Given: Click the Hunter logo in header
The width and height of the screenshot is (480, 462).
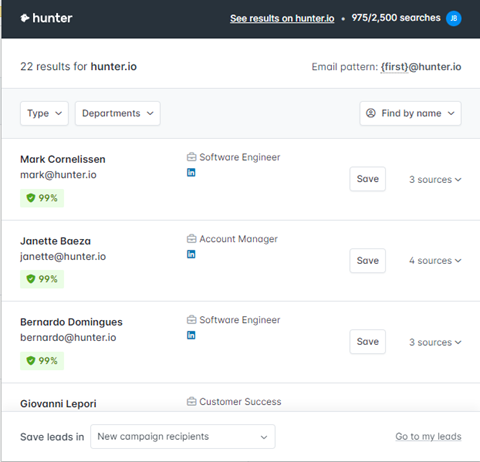Looking at the screenshot, I should (x=46, y=18).
